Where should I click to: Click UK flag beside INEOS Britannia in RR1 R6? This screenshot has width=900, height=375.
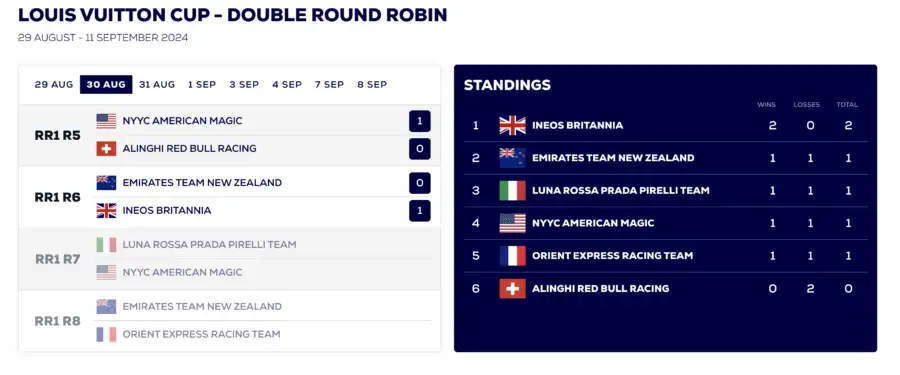(x=106, y=211)
